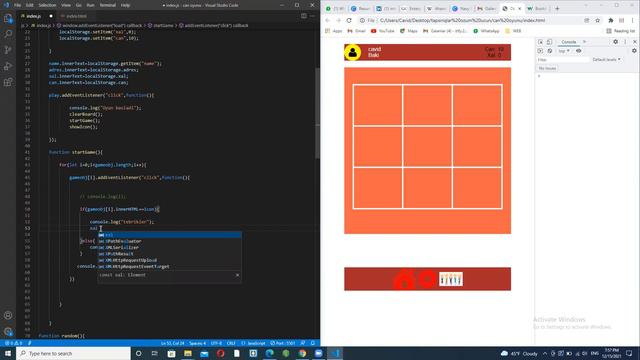The height and width of the screenshot is (360, 640).
Task: Go forward in Chrome
Action: (x=338, y=20)
